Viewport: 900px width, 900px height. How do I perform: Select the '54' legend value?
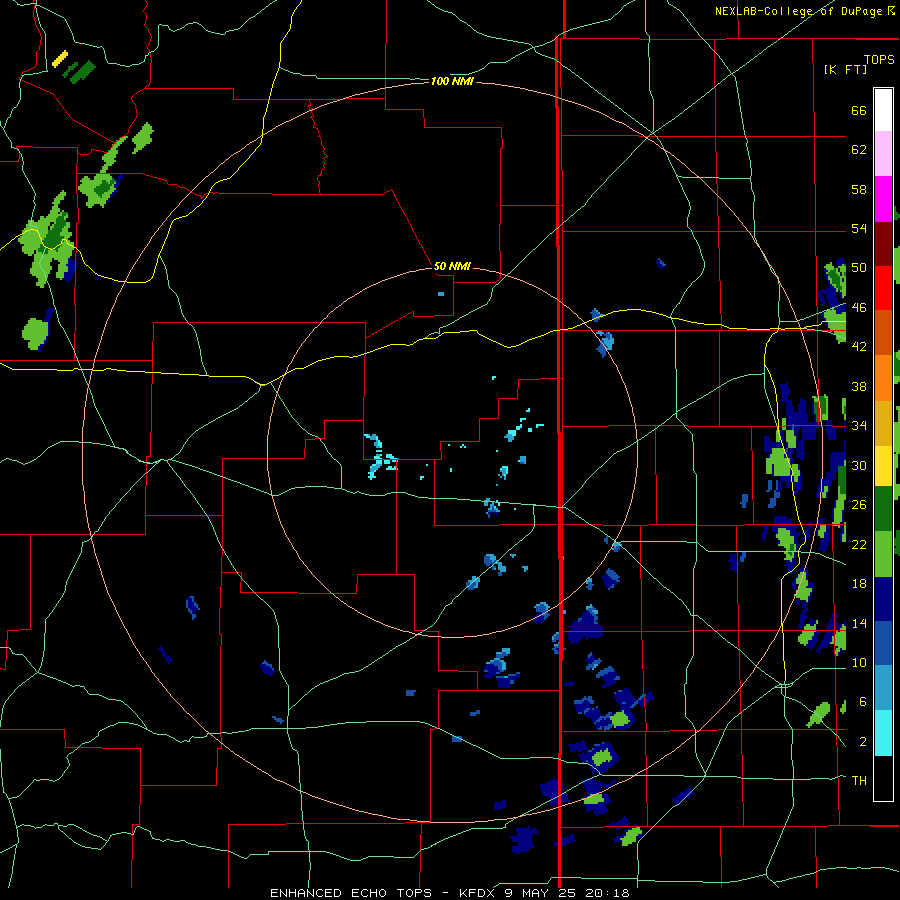tap(859, 228)
